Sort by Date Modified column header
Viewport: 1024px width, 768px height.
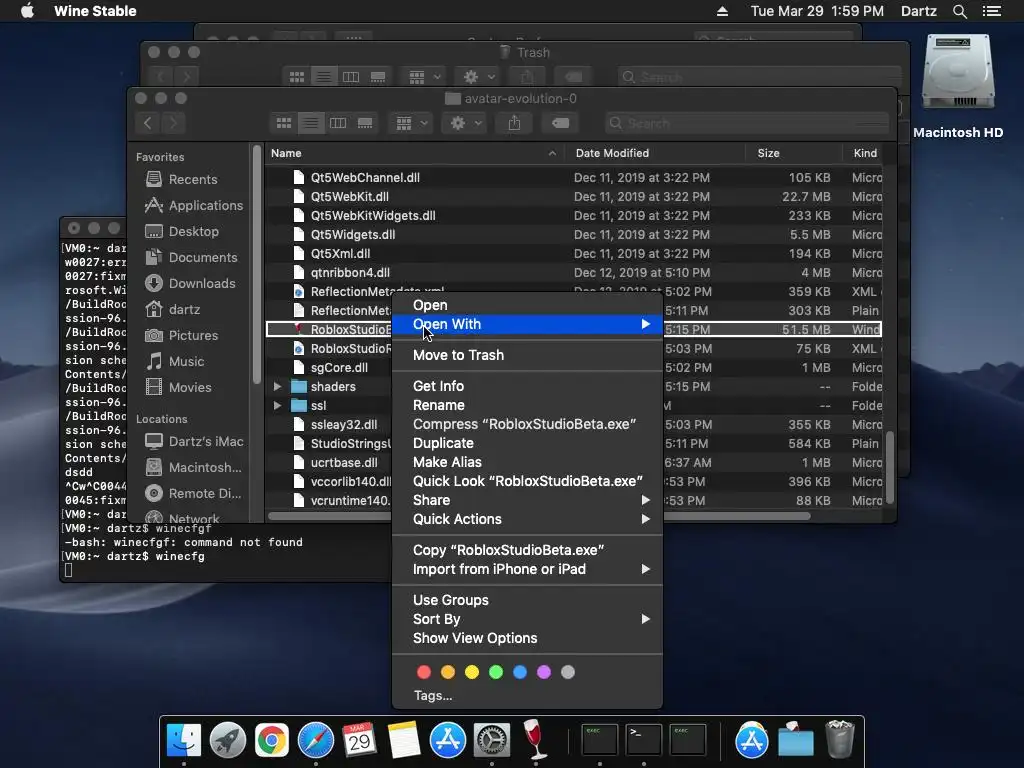[x=655, y=153]
